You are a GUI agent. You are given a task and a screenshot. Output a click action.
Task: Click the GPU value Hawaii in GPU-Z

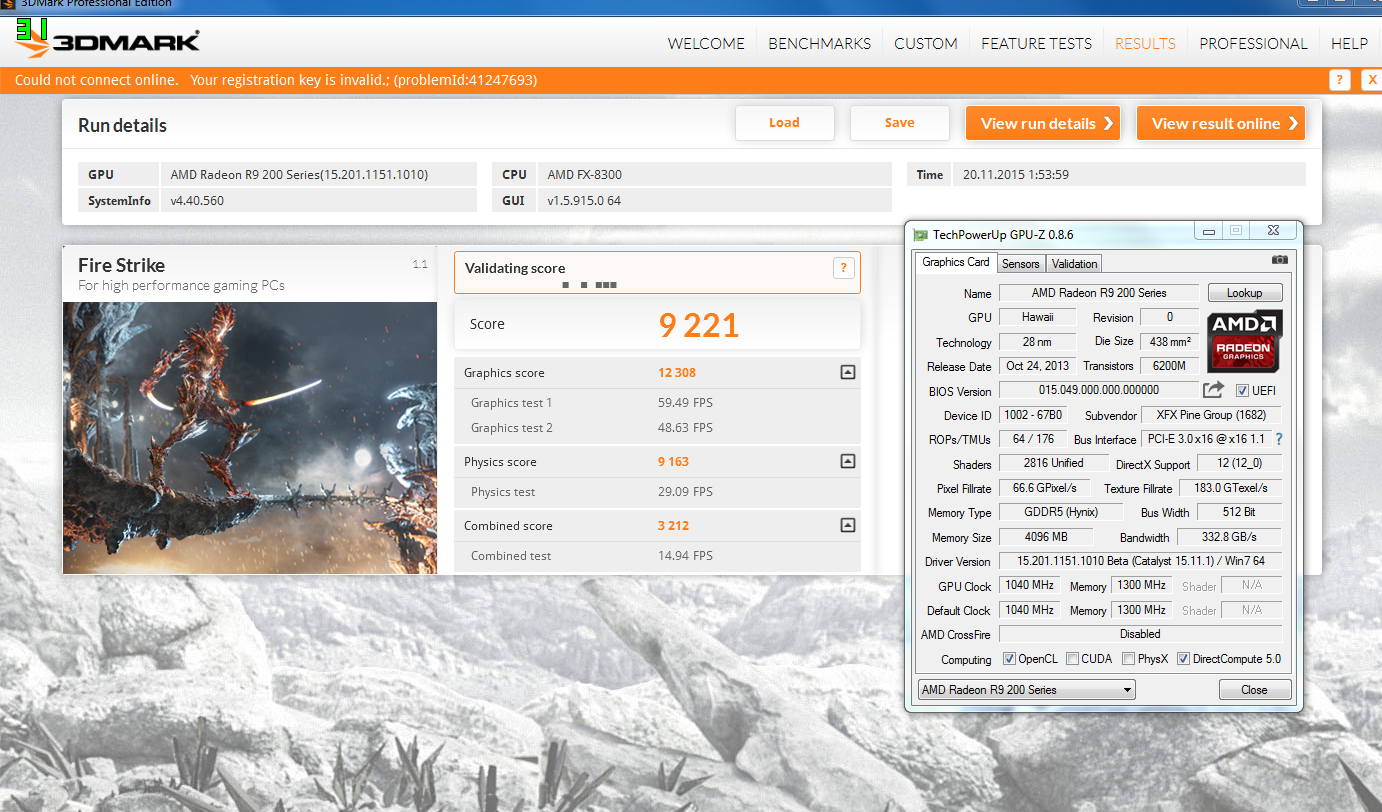coord(1037,317)
